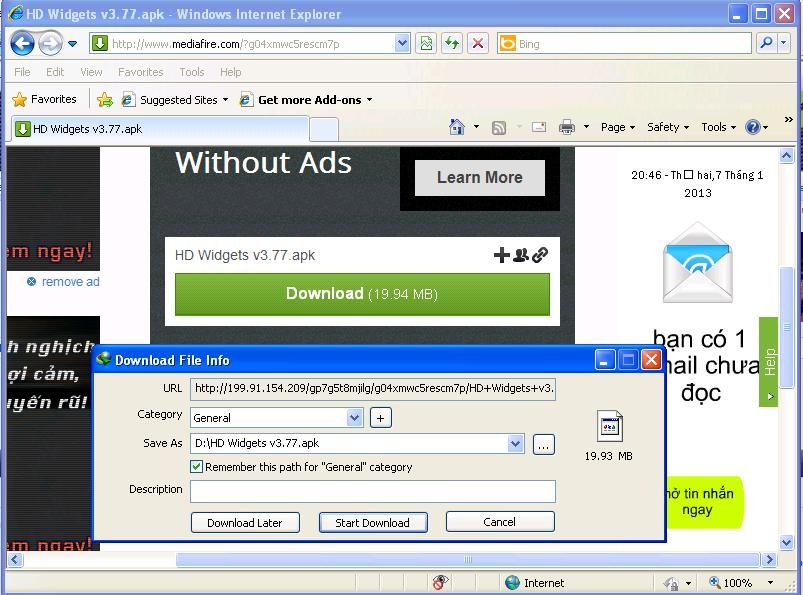Image resolution: width=803 pixels, height=595 pixels.
Task: Open the Save As path dropdown
Action: tap(515, 443)
